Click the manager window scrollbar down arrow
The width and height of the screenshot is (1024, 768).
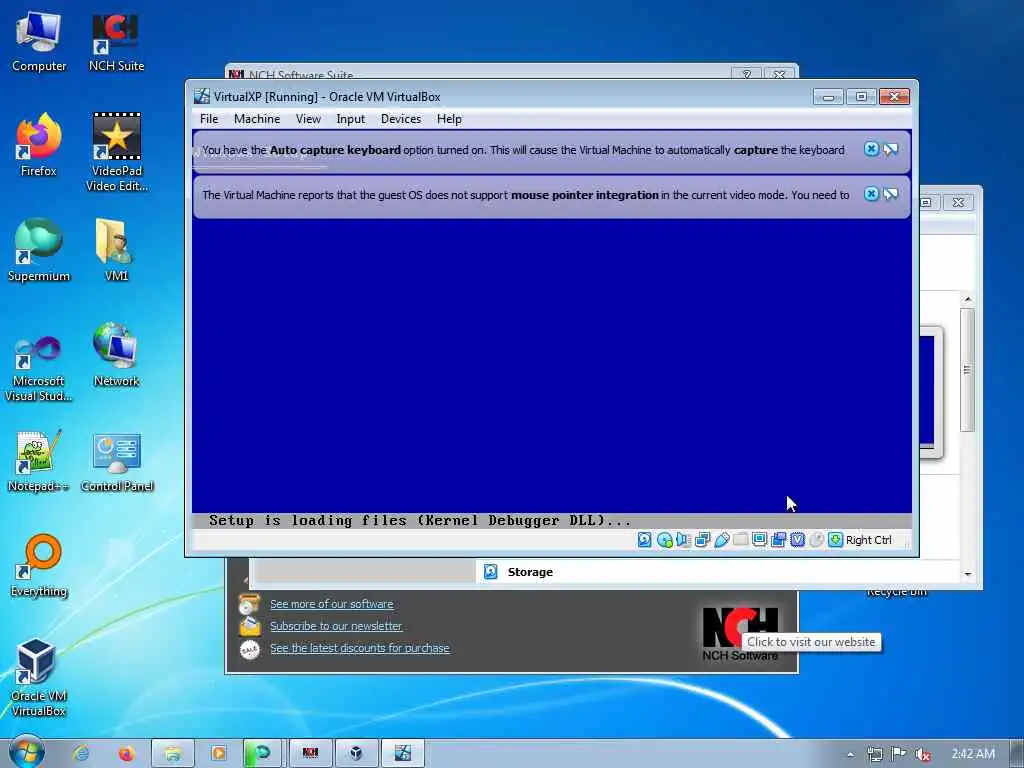(968, 574)
